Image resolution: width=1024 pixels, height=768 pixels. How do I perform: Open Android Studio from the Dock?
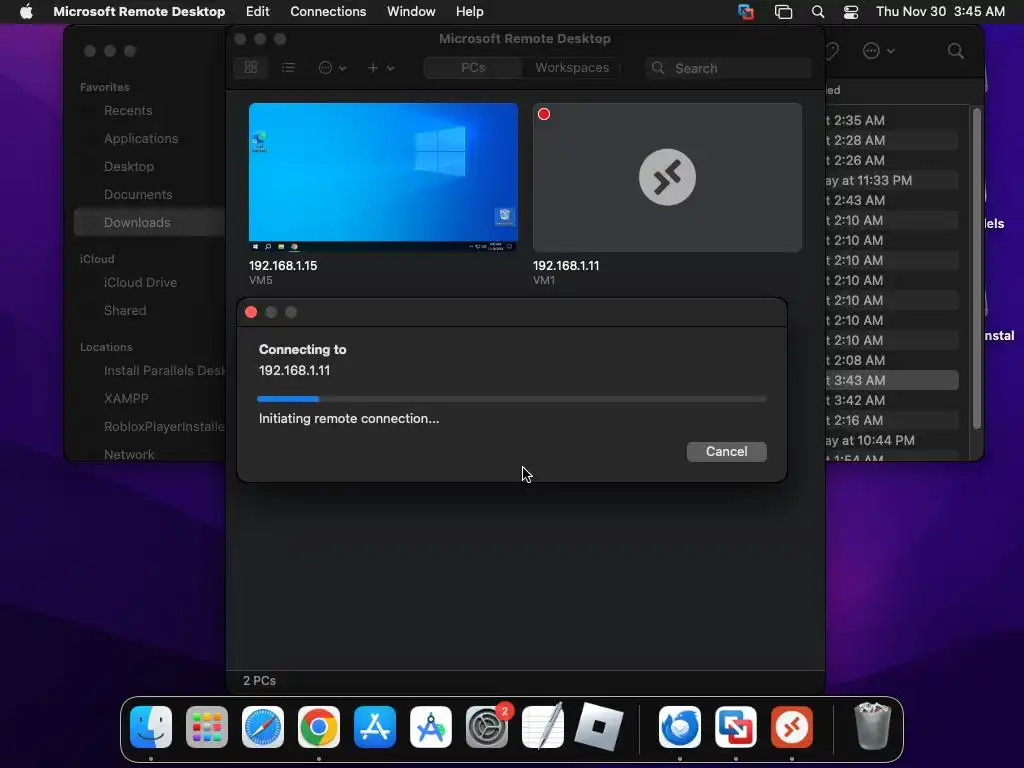pos(431,727)
